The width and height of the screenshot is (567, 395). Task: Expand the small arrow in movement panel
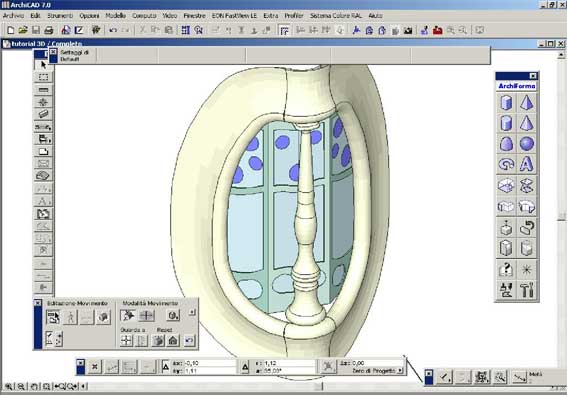coord(192,312)
